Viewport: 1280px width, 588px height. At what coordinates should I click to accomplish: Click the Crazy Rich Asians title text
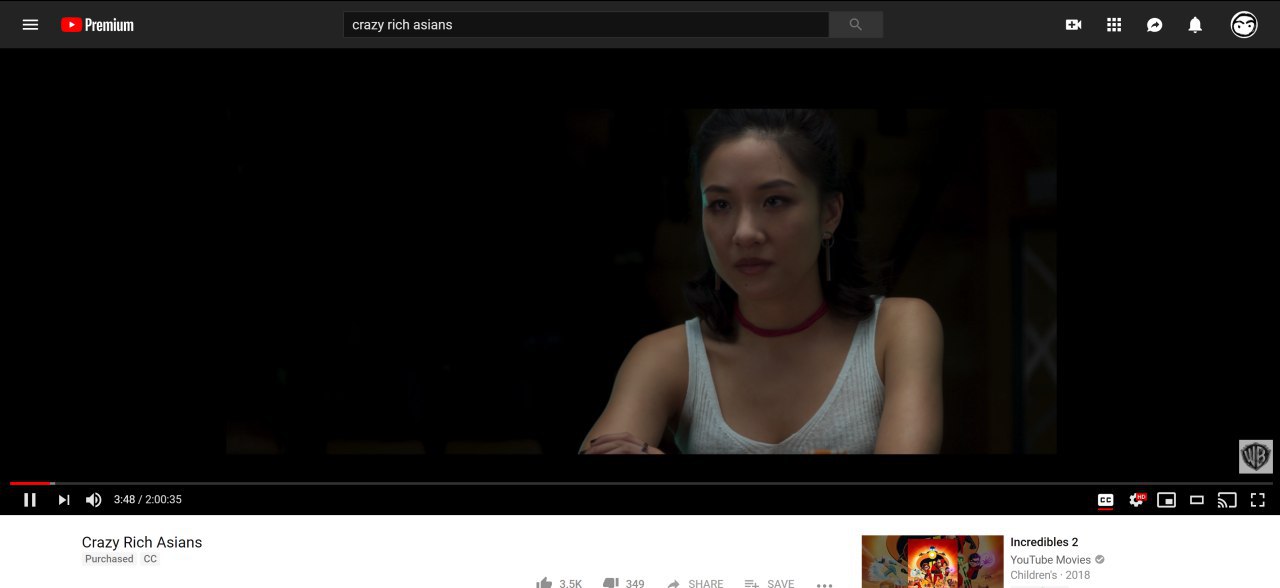(x=142, y=542)
